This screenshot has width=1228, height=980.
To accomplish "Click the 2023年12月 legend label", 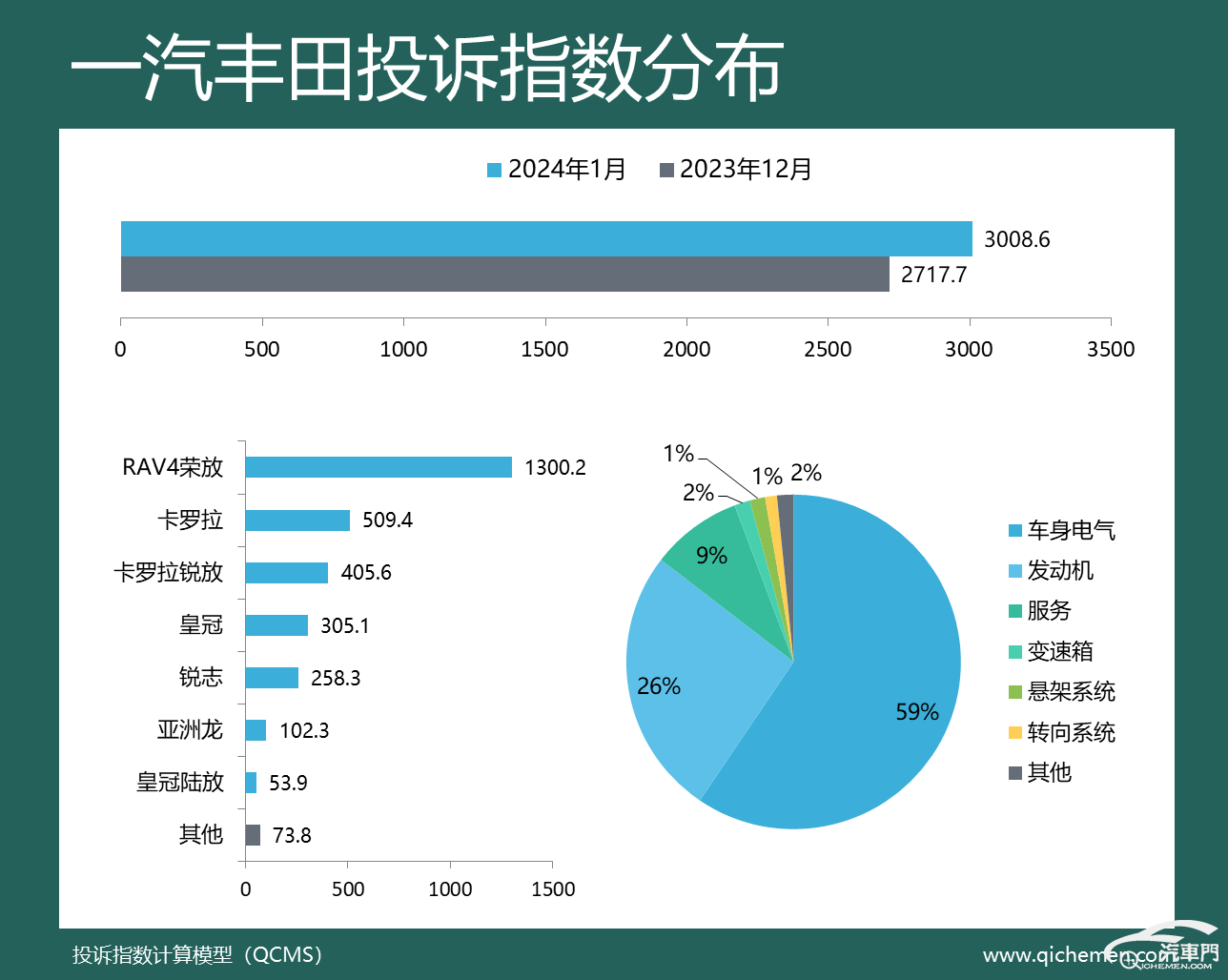I will pos(746,170).
